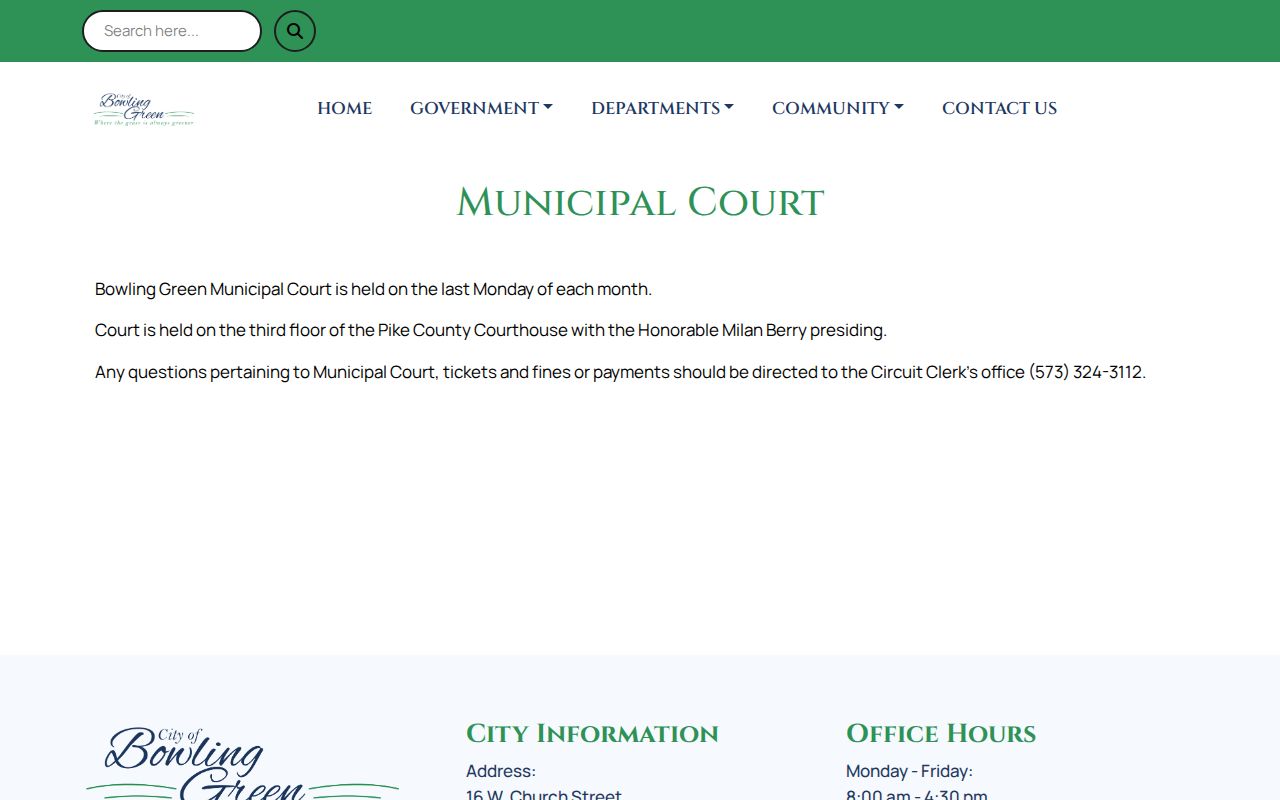This screenshot has height=800, width=1280.
Task: Focus the "Search here..." input field
Action: 172,31
